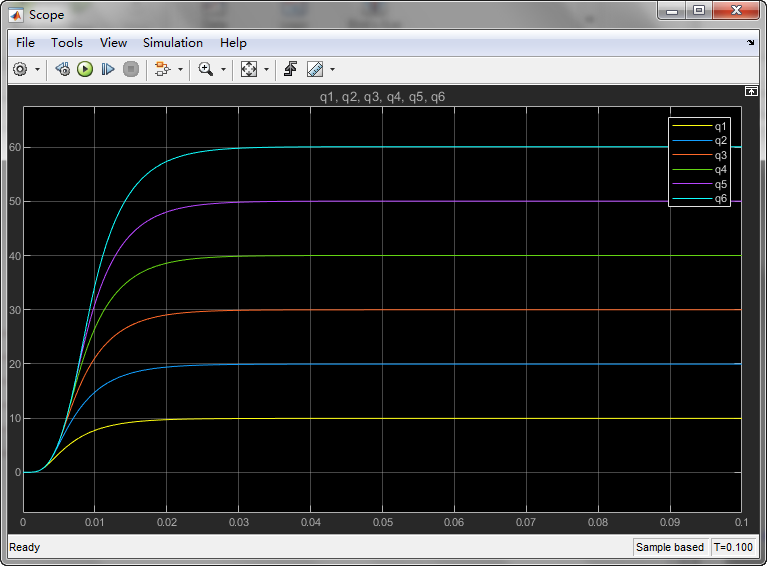
Task: Click the Step Forward button
Action: (108, 69)
